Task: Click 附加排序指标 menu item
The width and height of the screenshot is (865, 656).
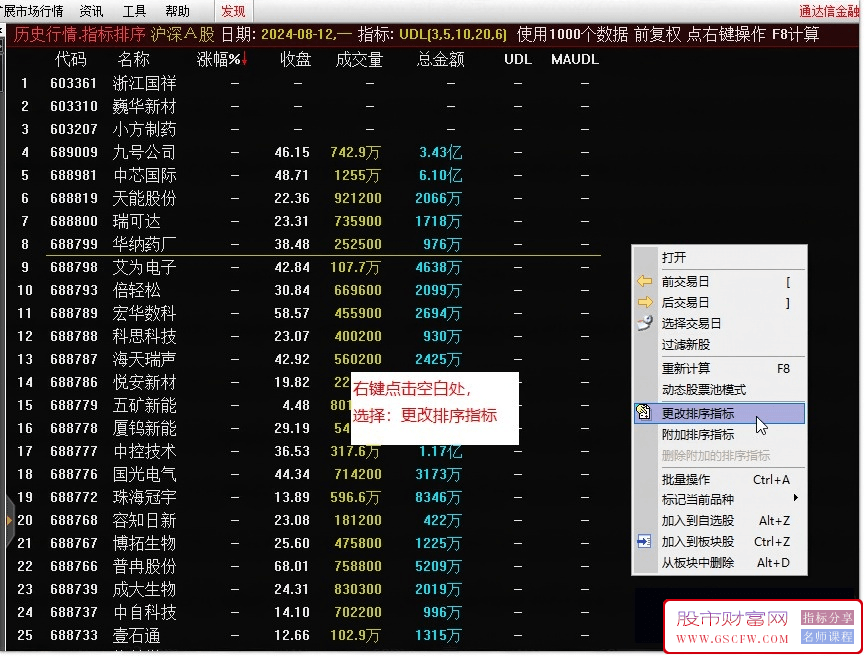Action: click(719, 435)
